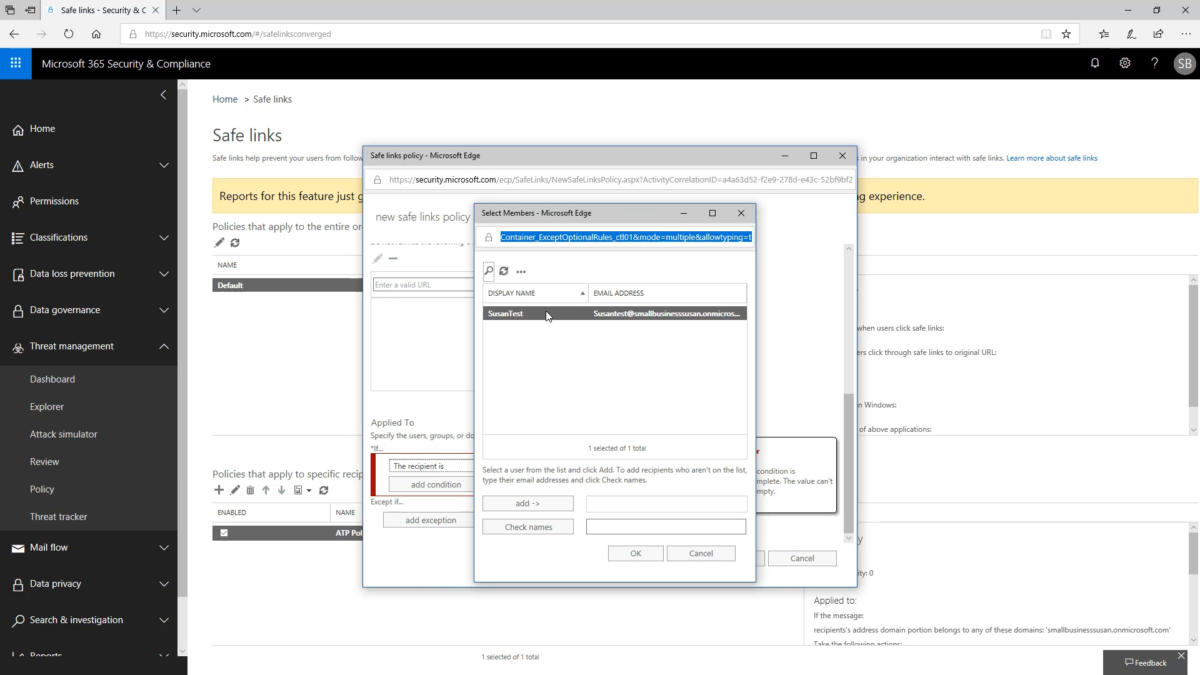The image size is (1200, 675).
Task: Add page to favorites star icon
Action: coord(1066,33)
